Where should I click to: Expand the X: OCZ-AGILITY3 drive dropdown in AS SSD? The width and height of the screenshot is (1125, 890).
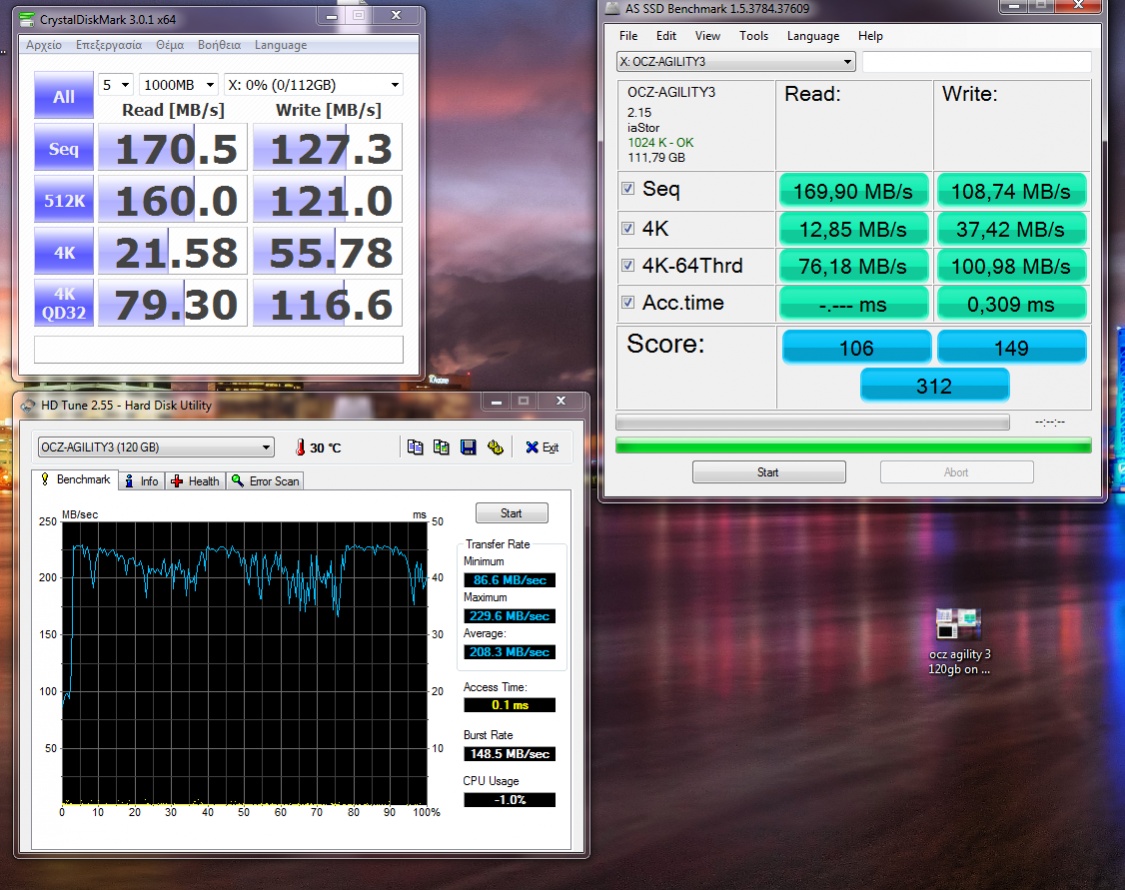(x=735, y=61)
